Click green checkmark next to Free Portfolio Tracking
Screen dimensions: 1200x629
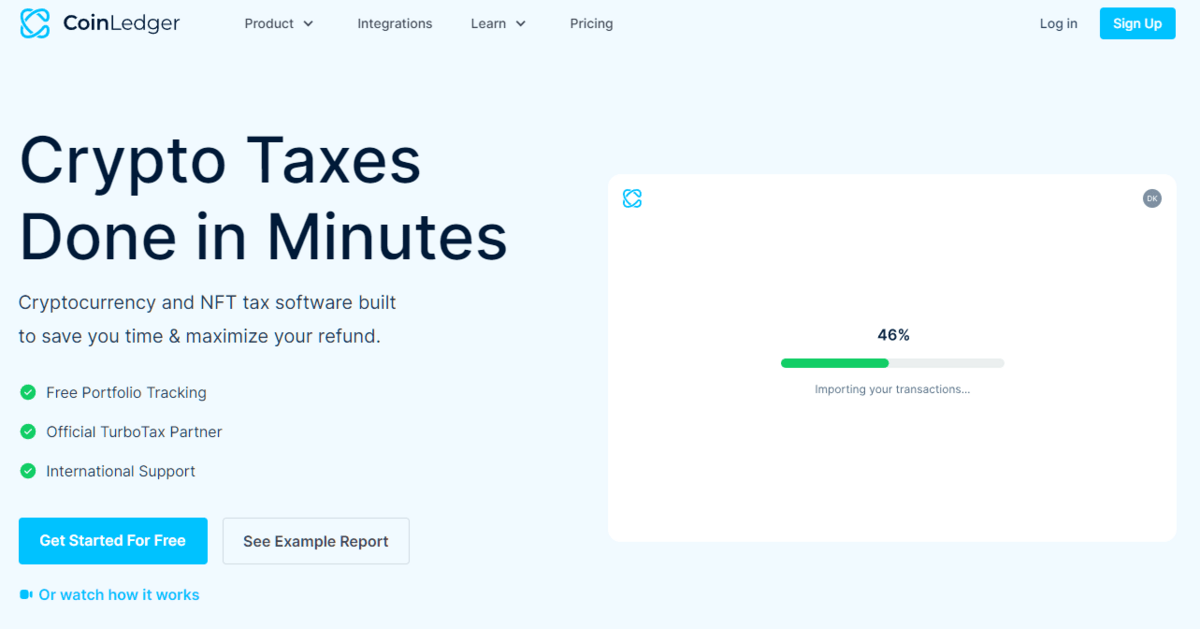coord(28,393)
